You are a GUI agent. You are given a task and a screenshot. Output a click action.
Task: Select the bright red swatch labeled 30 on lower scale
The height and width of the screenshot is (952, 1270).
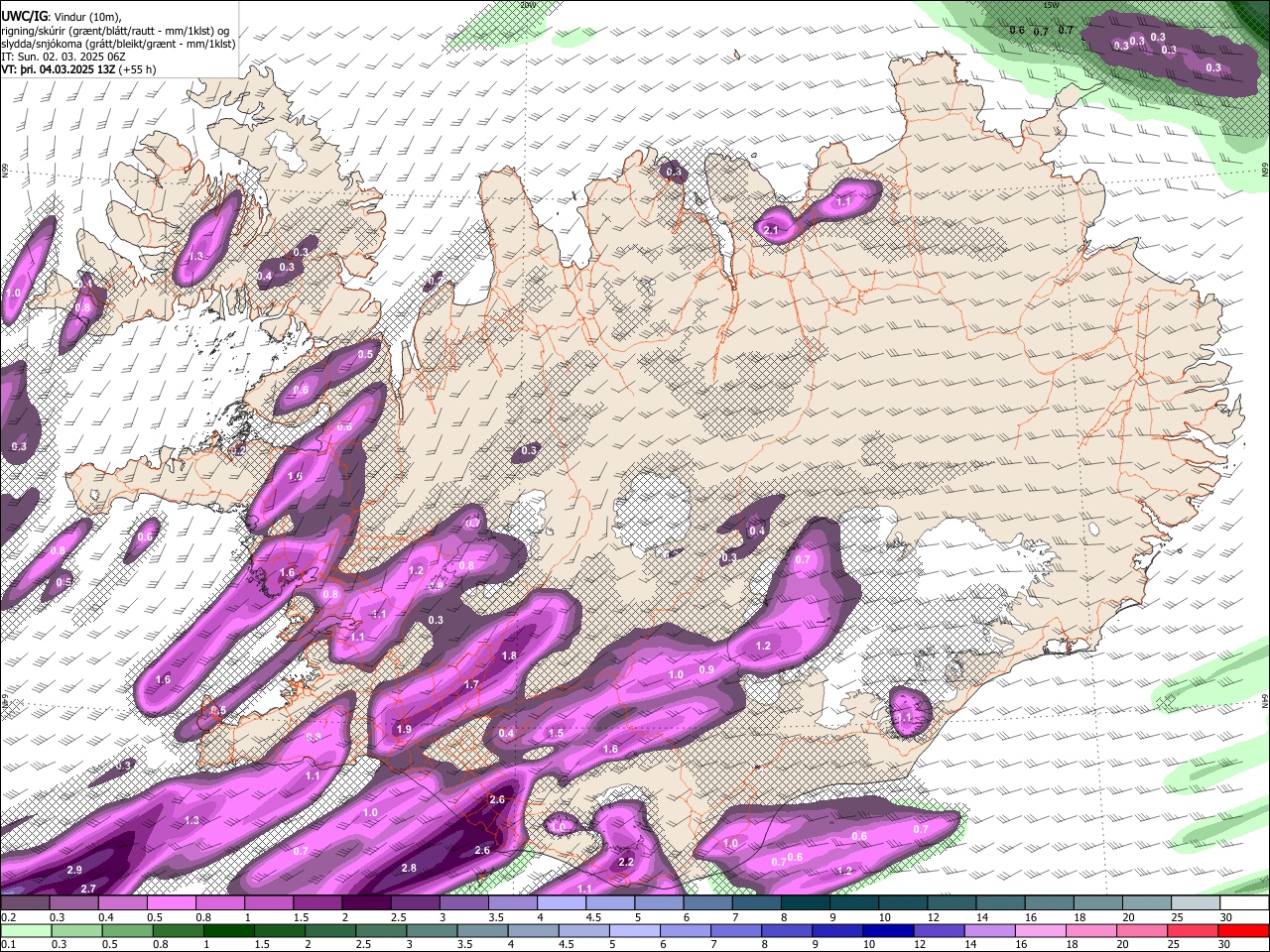click(x=1243, y=930)
